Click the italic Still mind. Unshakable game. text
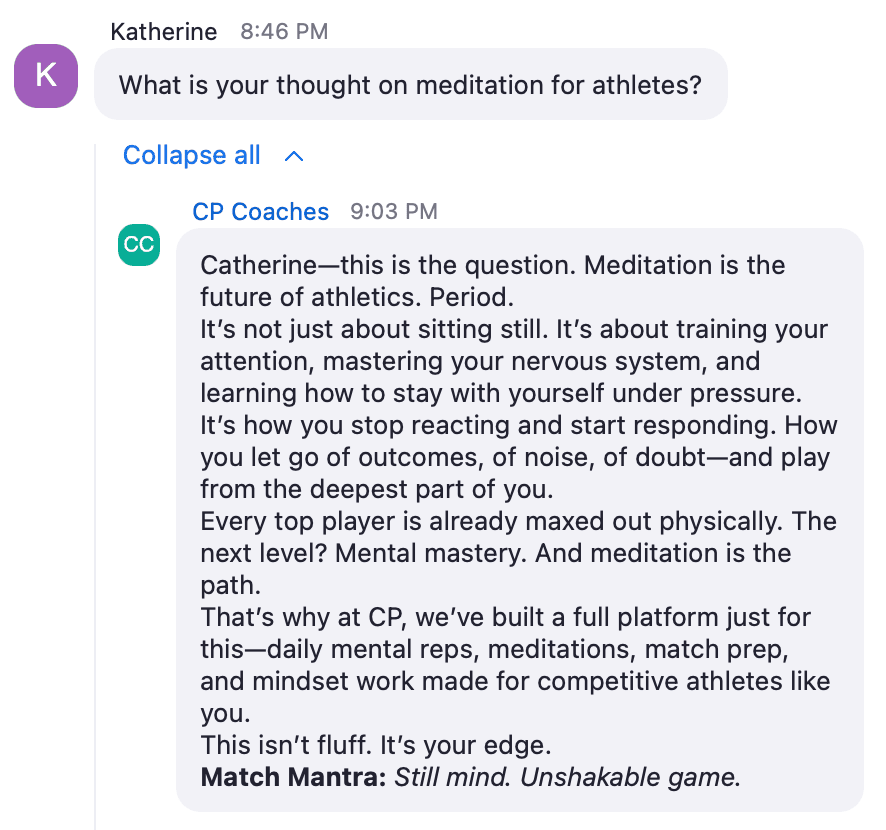The image size is (886, 830). tap(567, 777)
